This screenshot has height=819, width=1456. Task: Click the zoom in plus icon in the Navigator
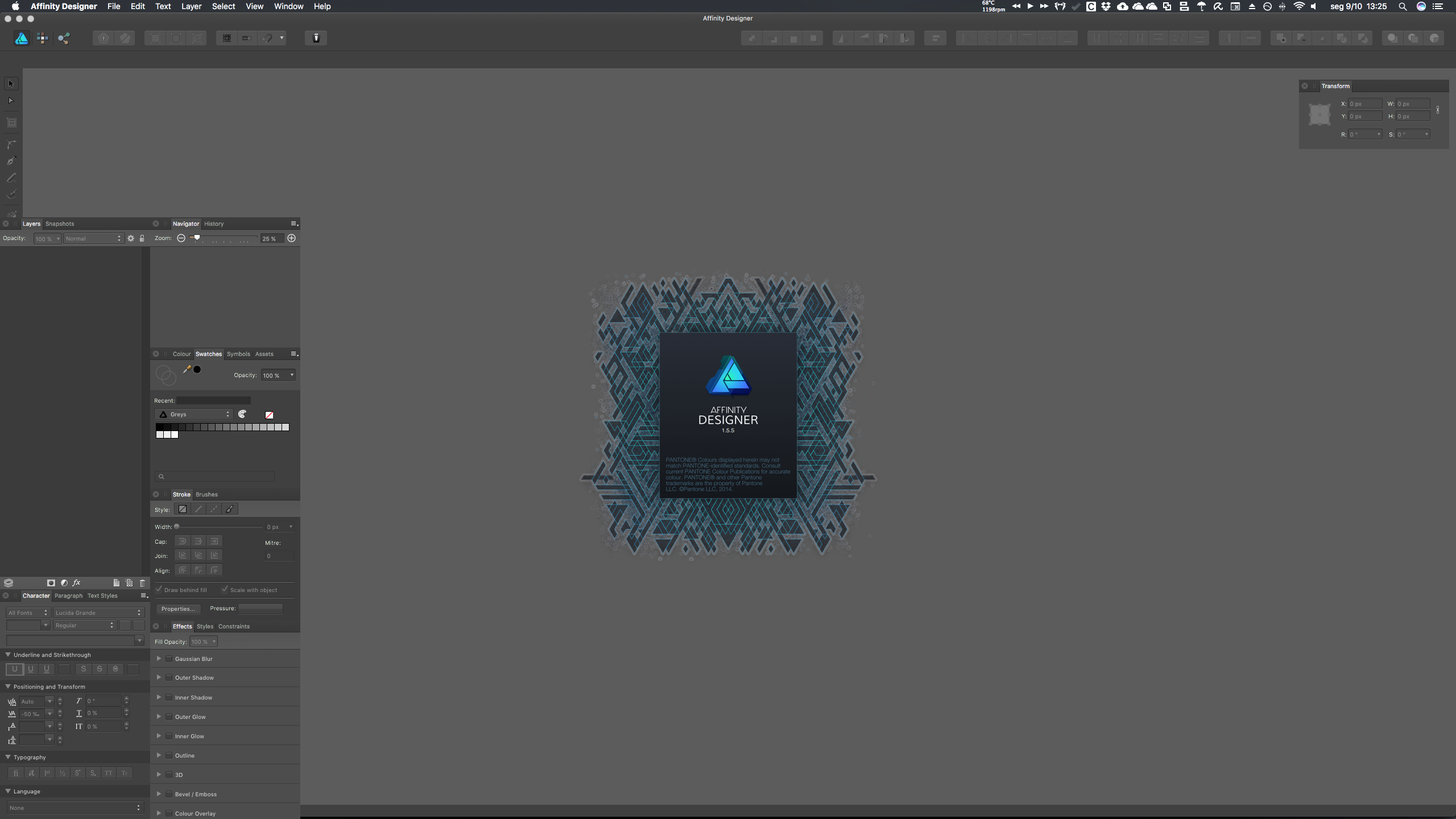[291, 238]
